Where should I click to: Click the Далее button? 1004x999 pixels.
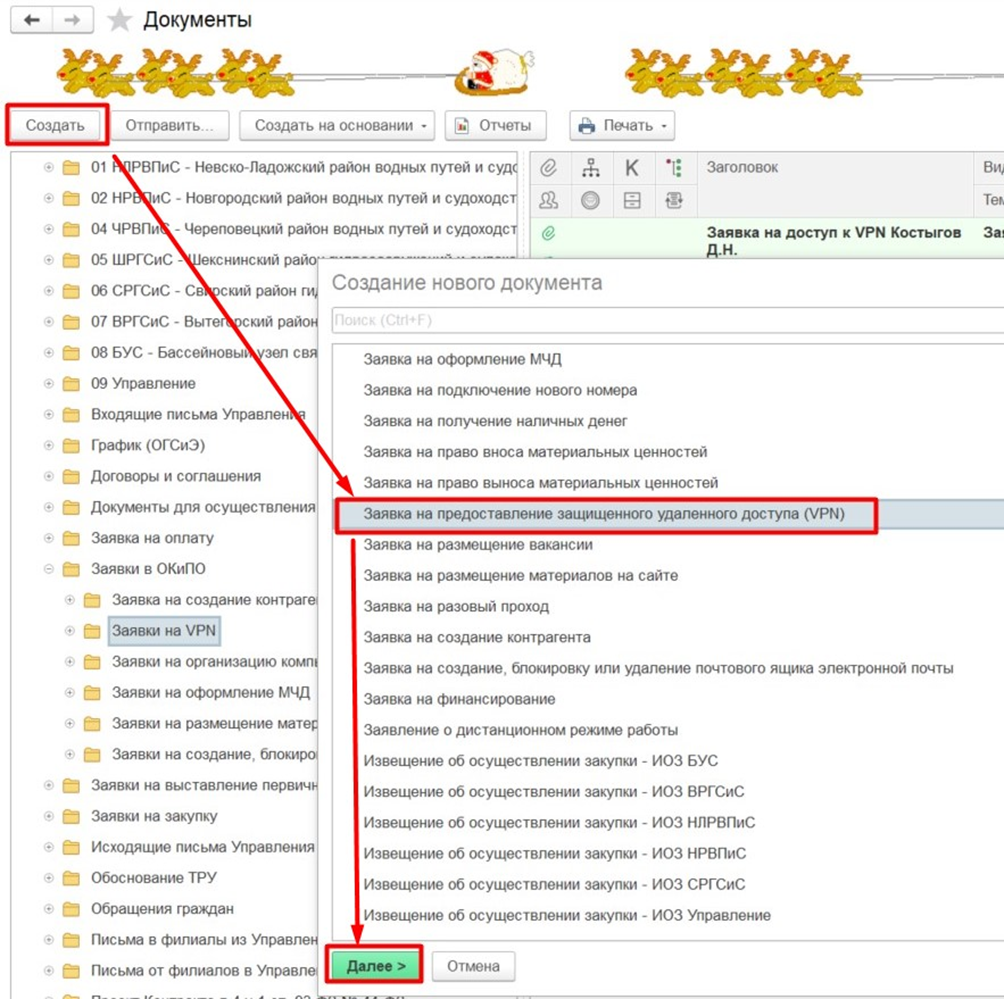(x=375, y=967)
